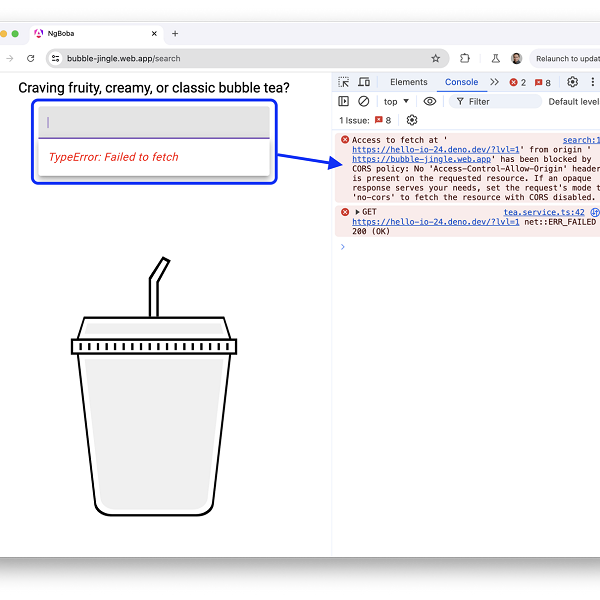Click the console prompt chevron
Screen dimensions: 600x600
(342, 247)
